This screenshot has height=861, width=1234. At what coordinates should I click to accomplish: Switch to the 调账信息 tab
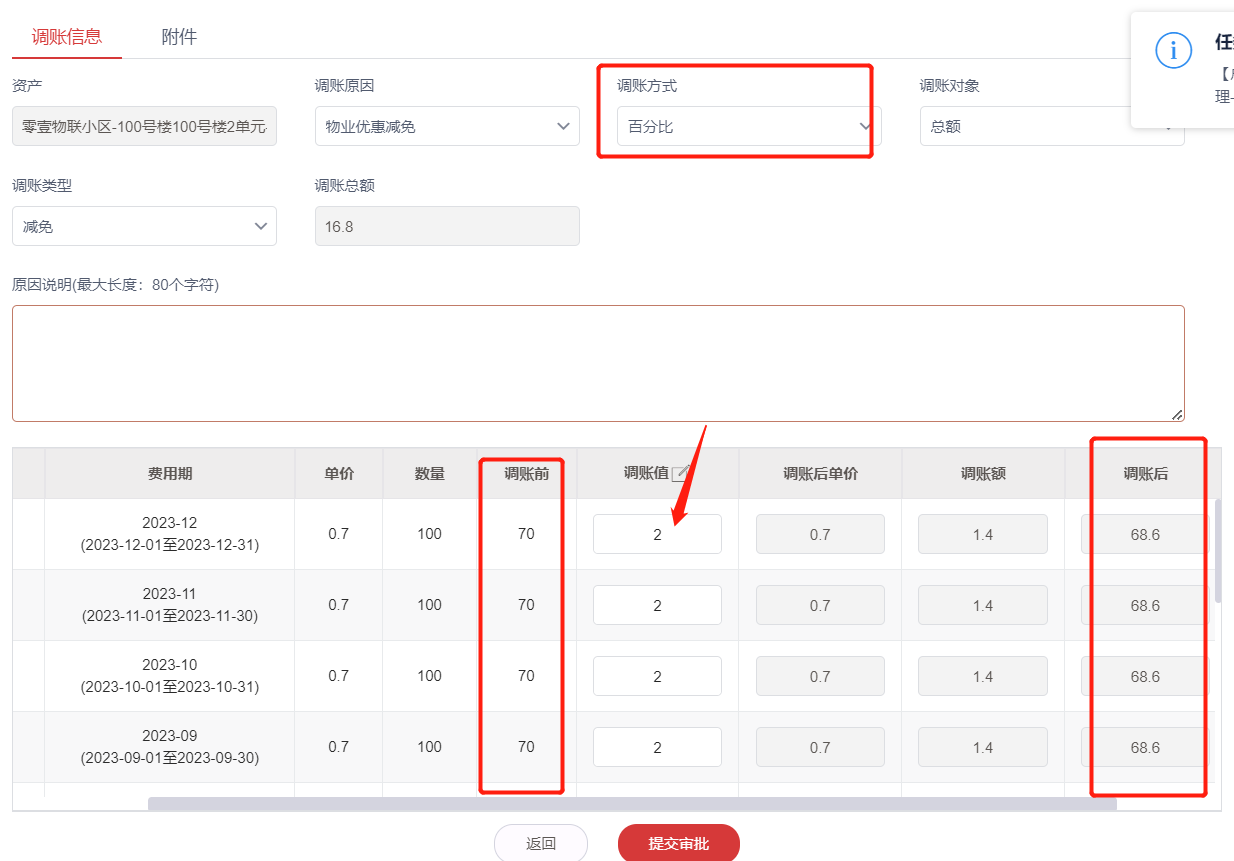click(66, 37)
